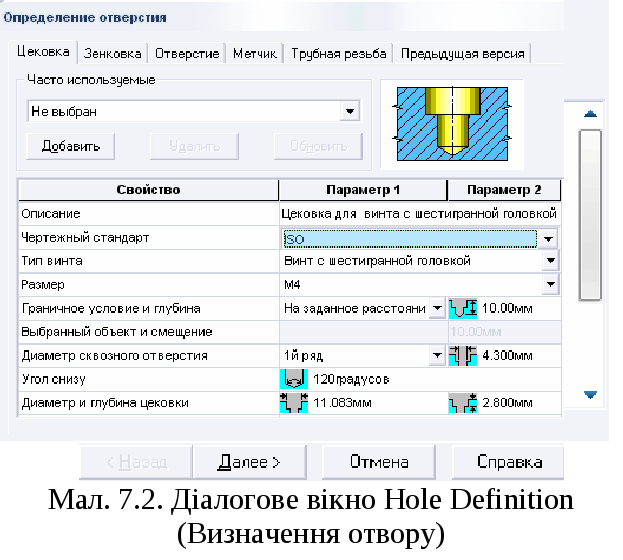Select the Угол снизу row label

pyautogui.click(x=54, y=380)
